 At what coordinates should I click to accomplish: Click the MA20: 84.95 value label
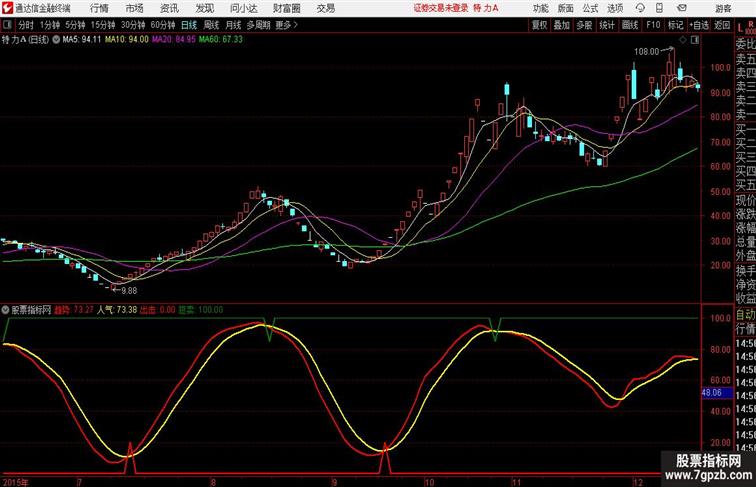pyautogui.click(x=174, y=40)
